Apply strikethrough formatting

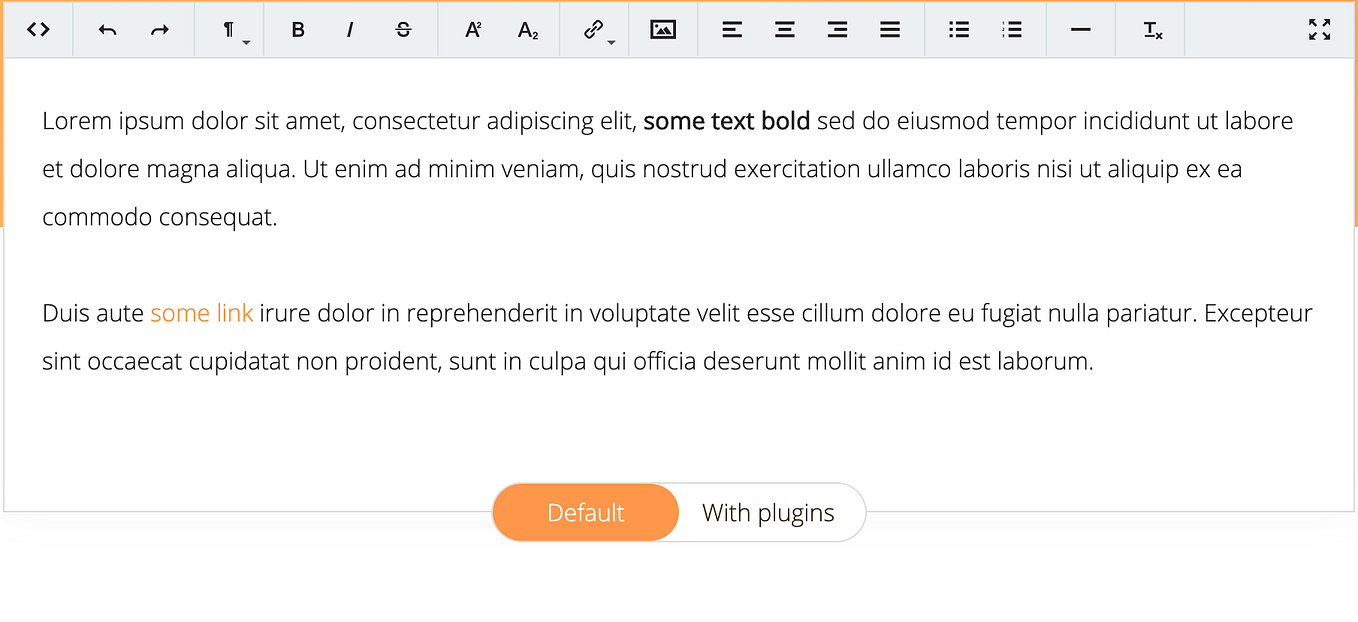pyautogui.click(x=403, y=29)
